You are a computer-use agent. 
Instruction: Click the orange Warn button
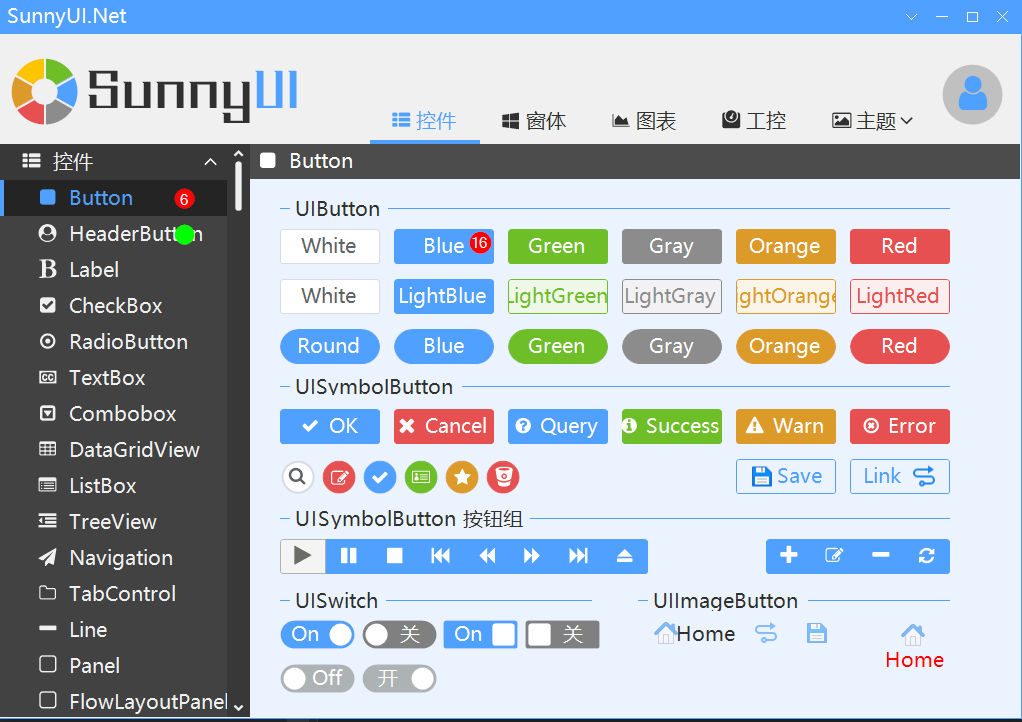coord(786,426)
